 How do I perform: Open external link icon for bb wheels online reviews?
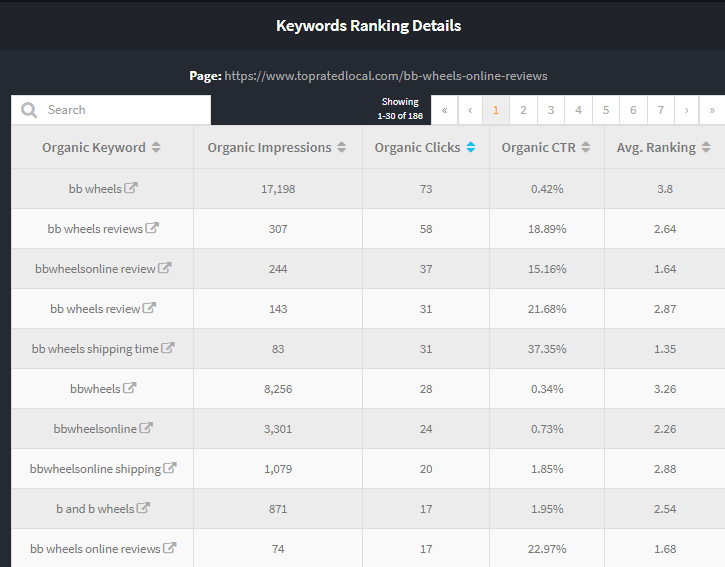coord(170,548)
